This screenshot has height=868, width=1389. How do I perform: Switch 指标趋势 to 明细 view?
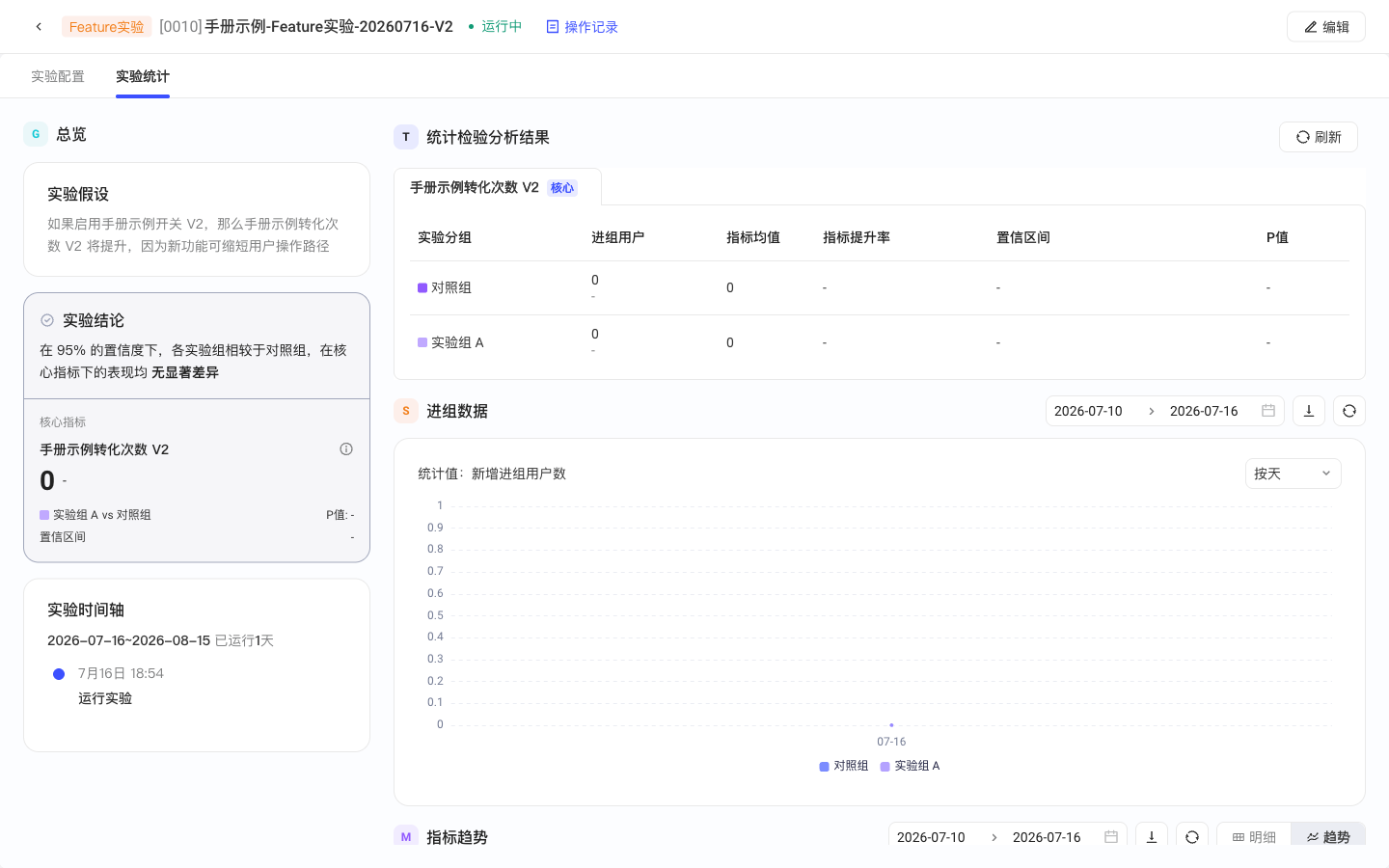[1254, 836]
